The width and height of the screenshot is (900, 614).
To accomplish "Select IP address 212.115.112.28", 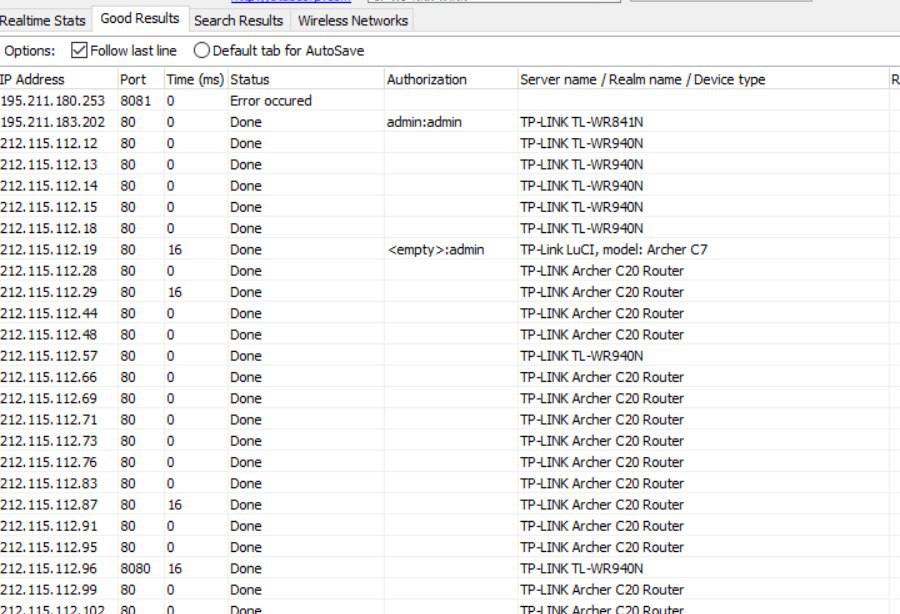I will pyautogui.click(x=49, y=271).
